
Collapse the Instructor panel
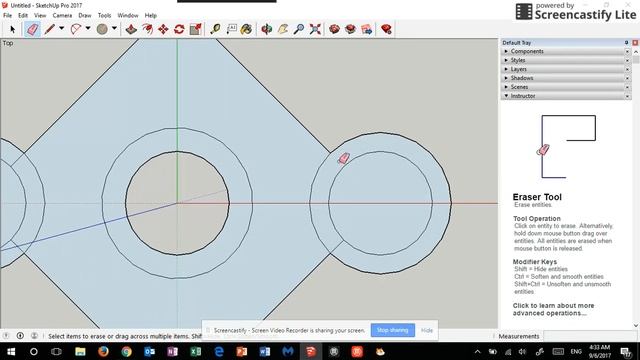[506, 96]
